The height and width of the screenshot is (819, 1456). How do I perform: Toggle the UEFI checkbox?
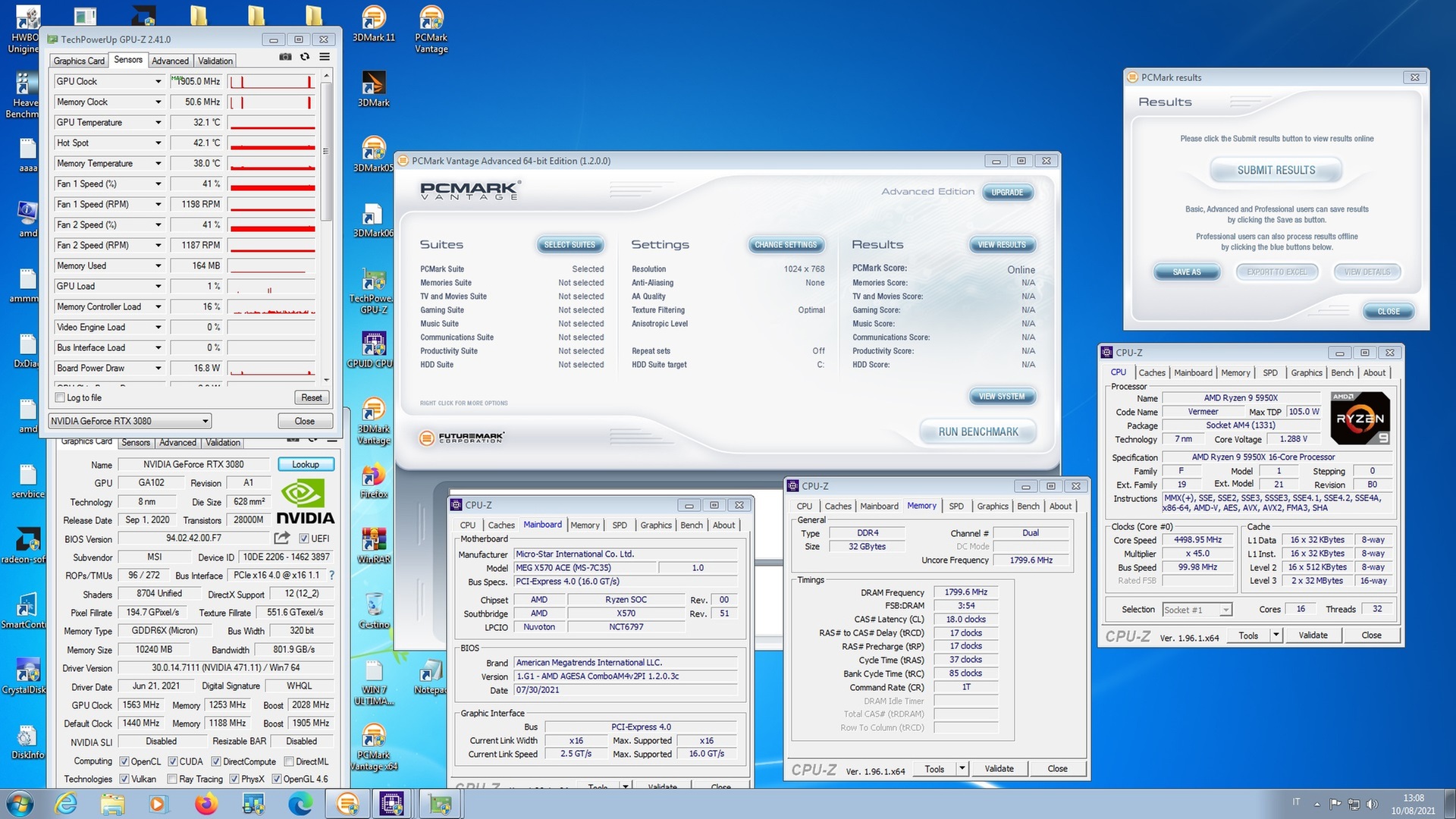[303, 538]
